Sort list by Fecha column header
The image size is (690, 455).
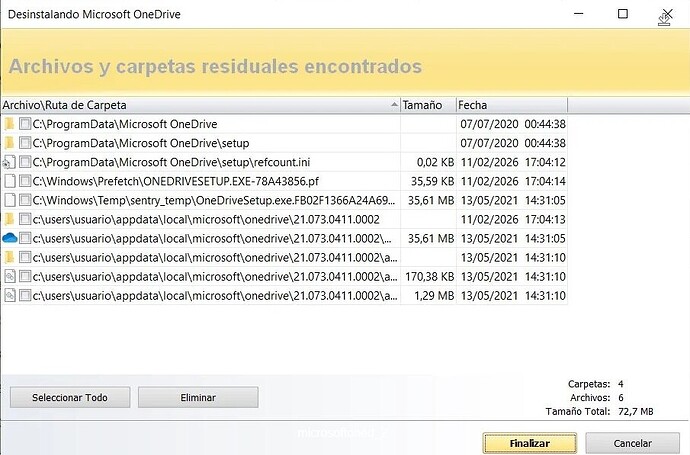click(x=512, y=105)
